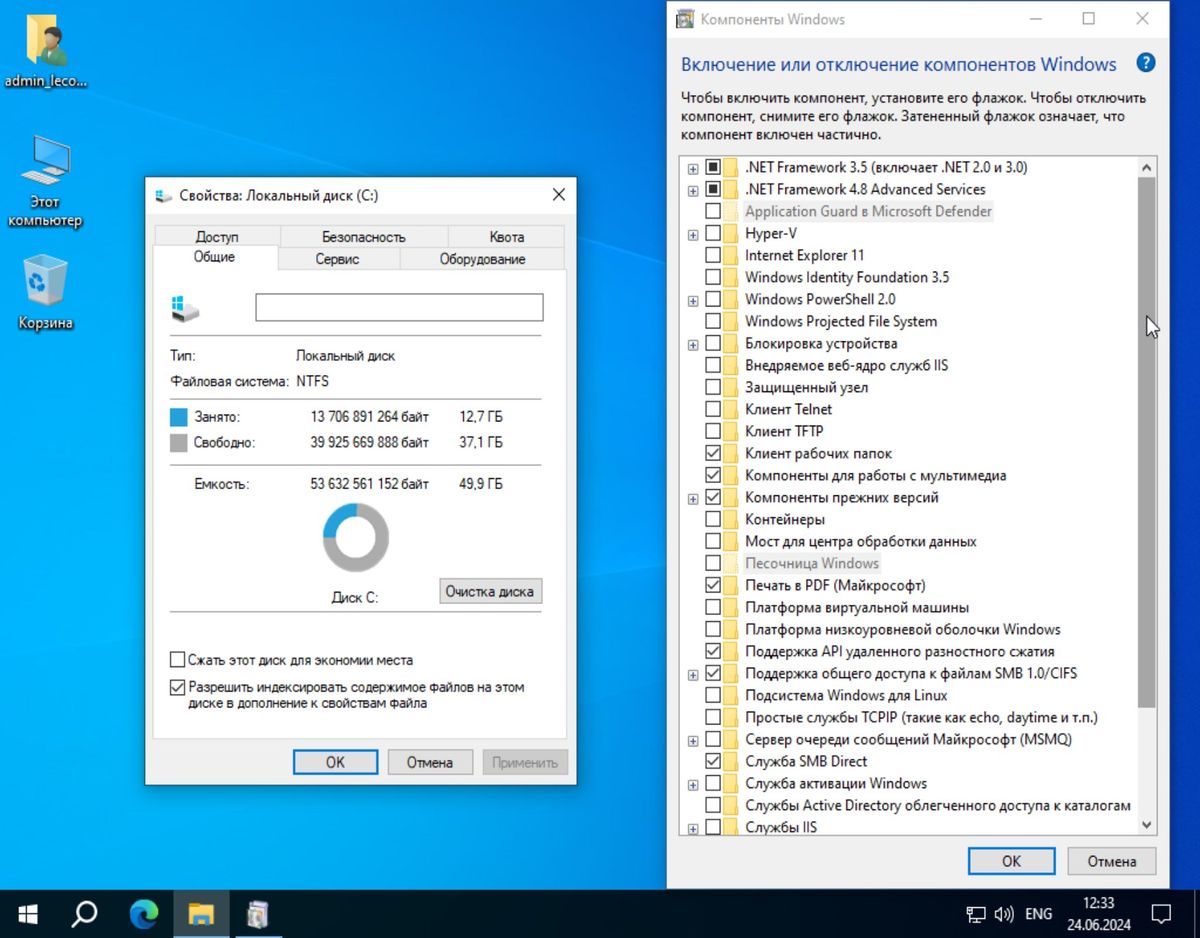Click the Очистка диска button
This screenshot has width=1200, height=938.
491,591
